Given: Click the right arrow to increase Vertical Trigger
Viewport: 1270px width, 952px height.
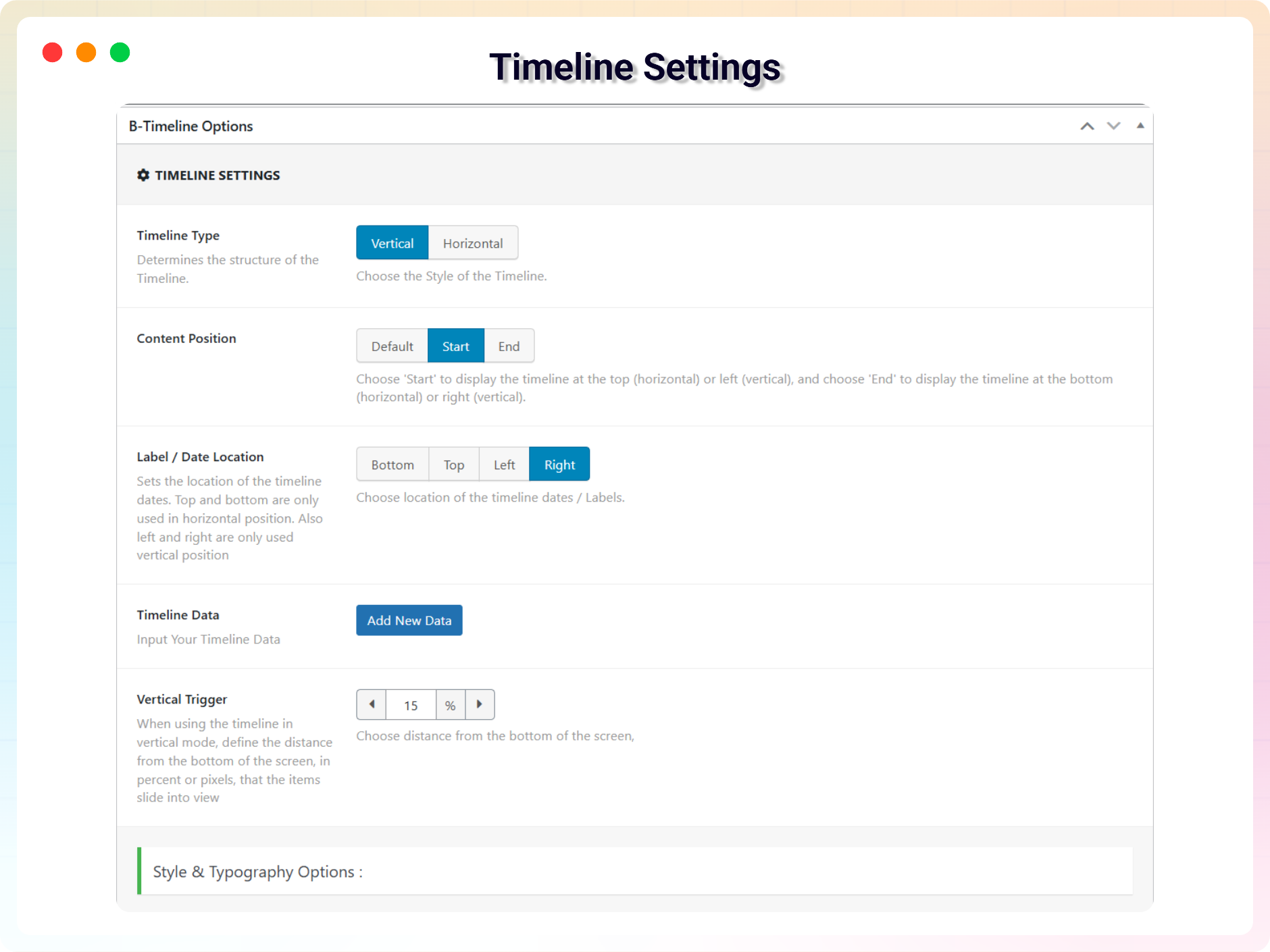Looking at the screenshot, I should 480,704.
